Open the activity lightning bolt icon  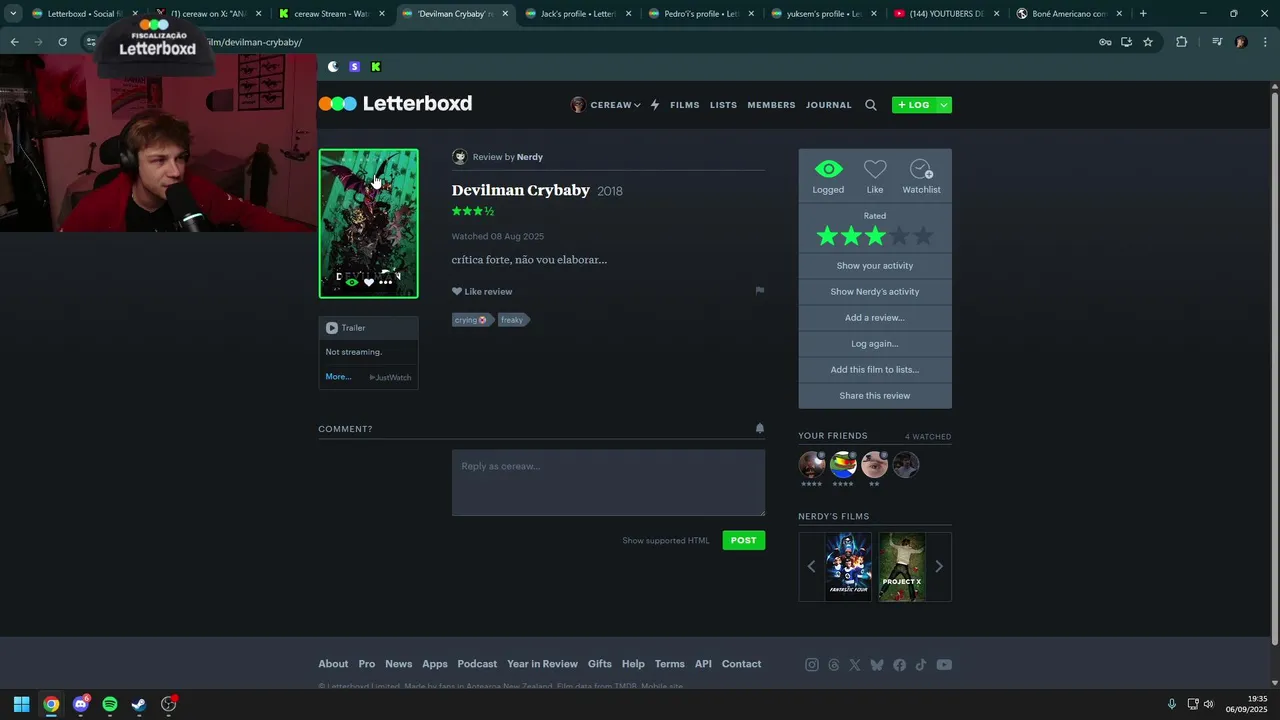(655, 105)
